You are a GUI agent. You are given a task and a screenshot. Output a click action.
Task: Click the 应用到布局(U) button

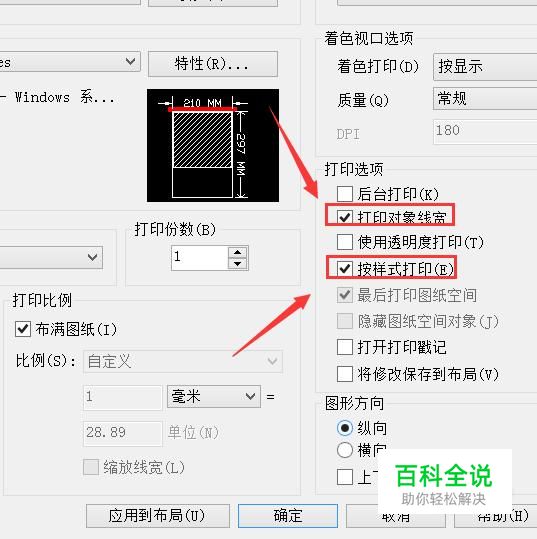157,516
